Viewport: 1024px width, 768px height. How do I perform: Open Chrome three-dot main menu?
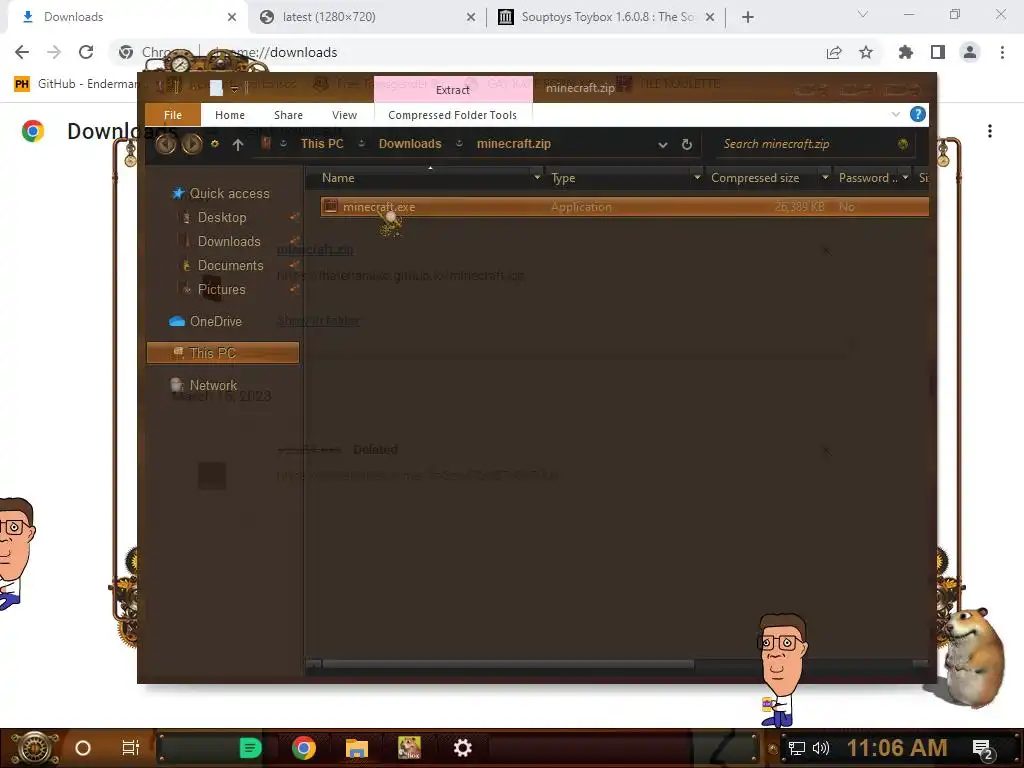1002,52
